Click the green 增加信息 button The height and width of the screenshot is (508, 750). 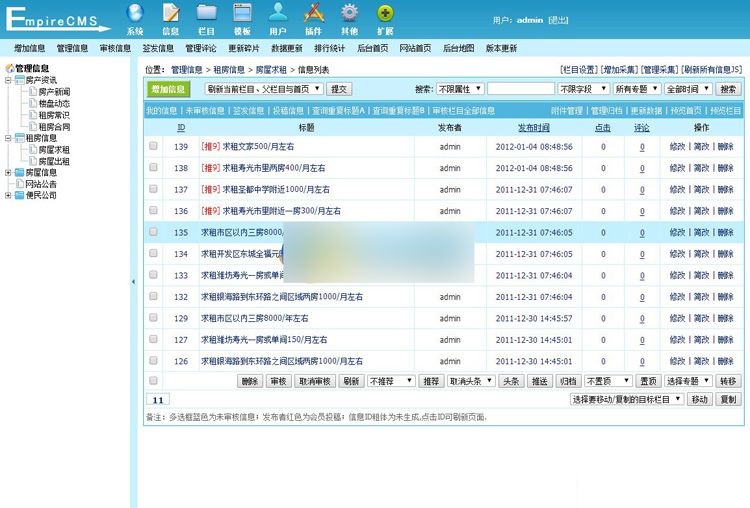pyautogui.click(x=168, y=89)
